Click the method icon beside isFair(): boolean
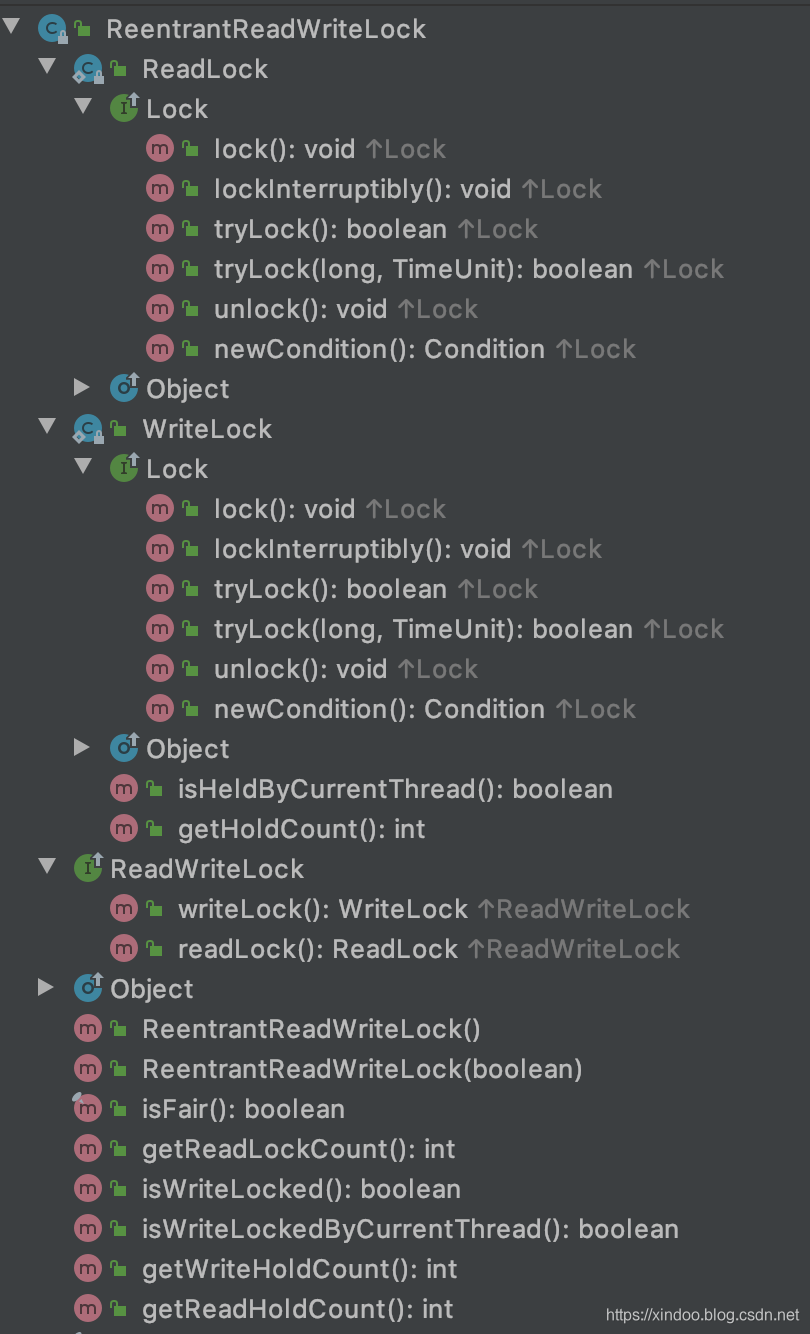Image resolution: width=810 pixels, height=1334 pixels. click(87, 1108)
